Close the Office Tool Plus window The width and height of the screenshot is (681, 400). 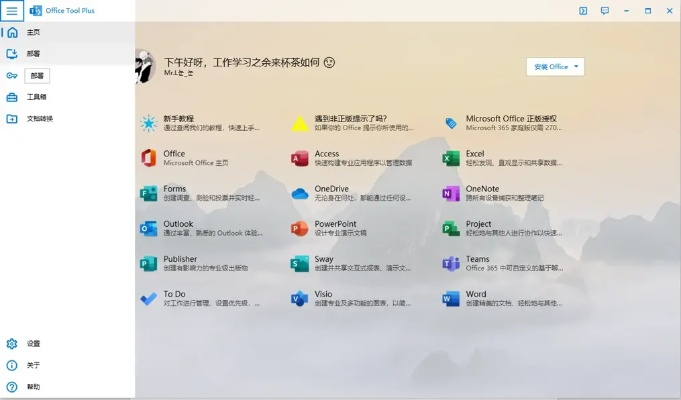669,11
